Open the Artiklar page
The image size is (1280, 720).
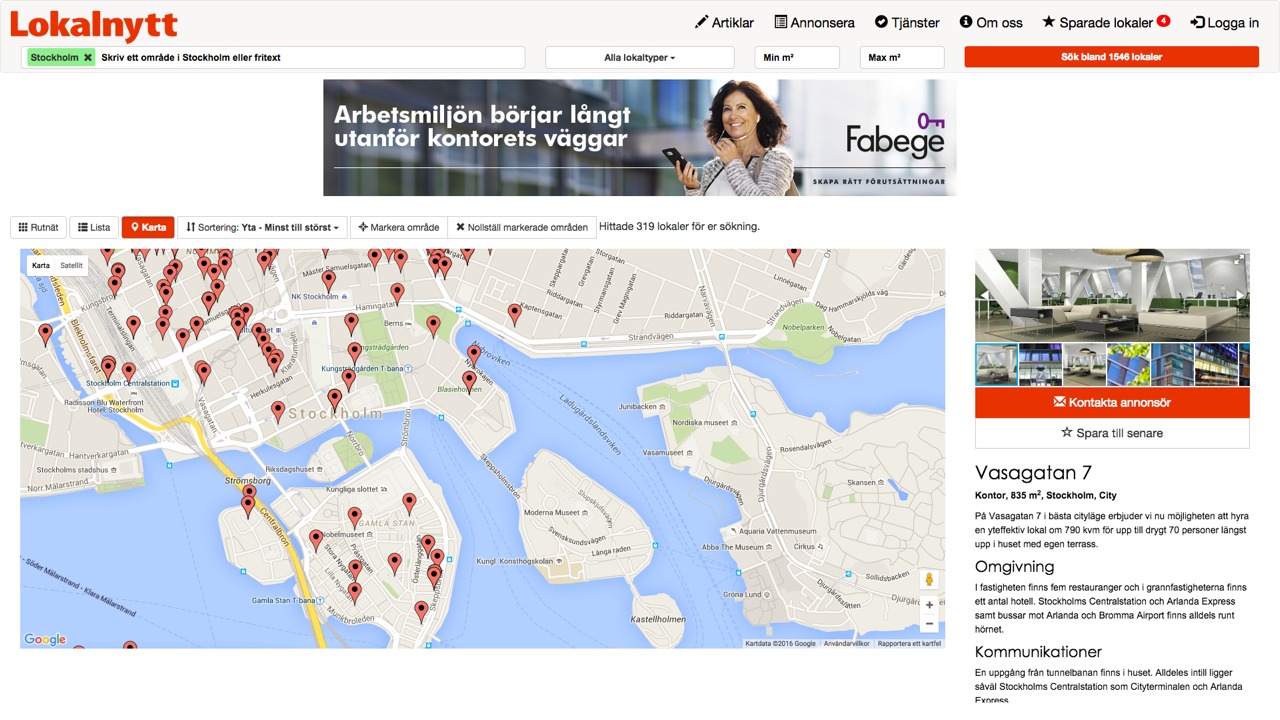[724, 22]
